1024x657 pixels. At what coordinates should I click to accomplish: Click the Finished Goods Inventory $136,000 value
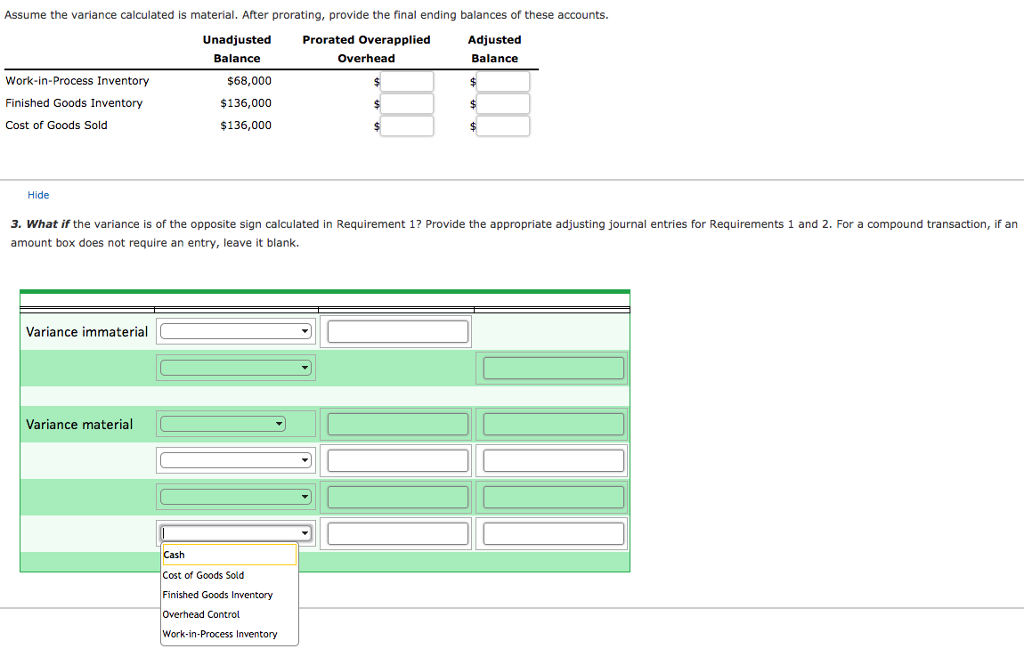[x=246, y=103]
